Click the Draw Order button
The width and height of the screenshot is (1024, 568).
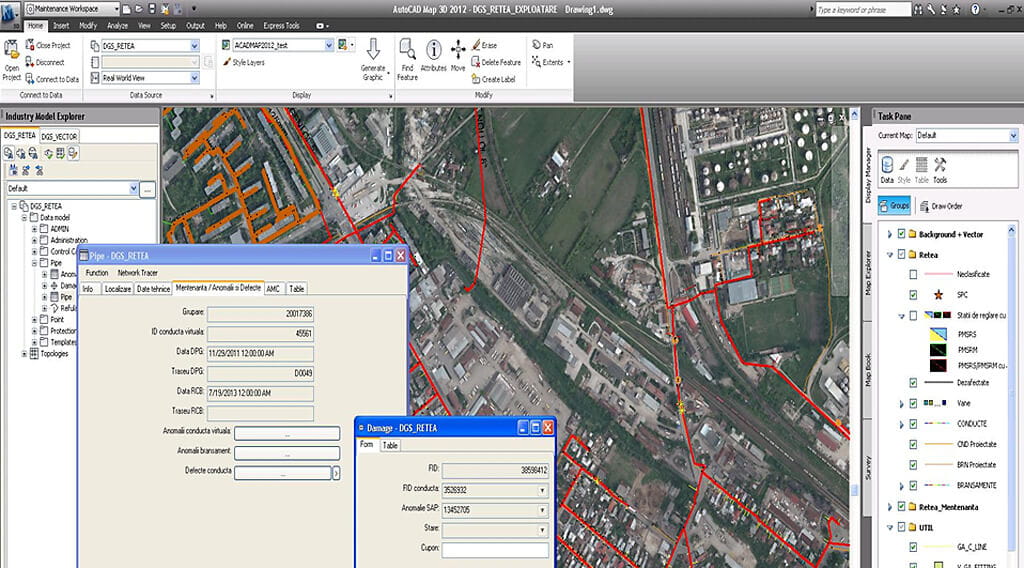click(x=939, y=206)
